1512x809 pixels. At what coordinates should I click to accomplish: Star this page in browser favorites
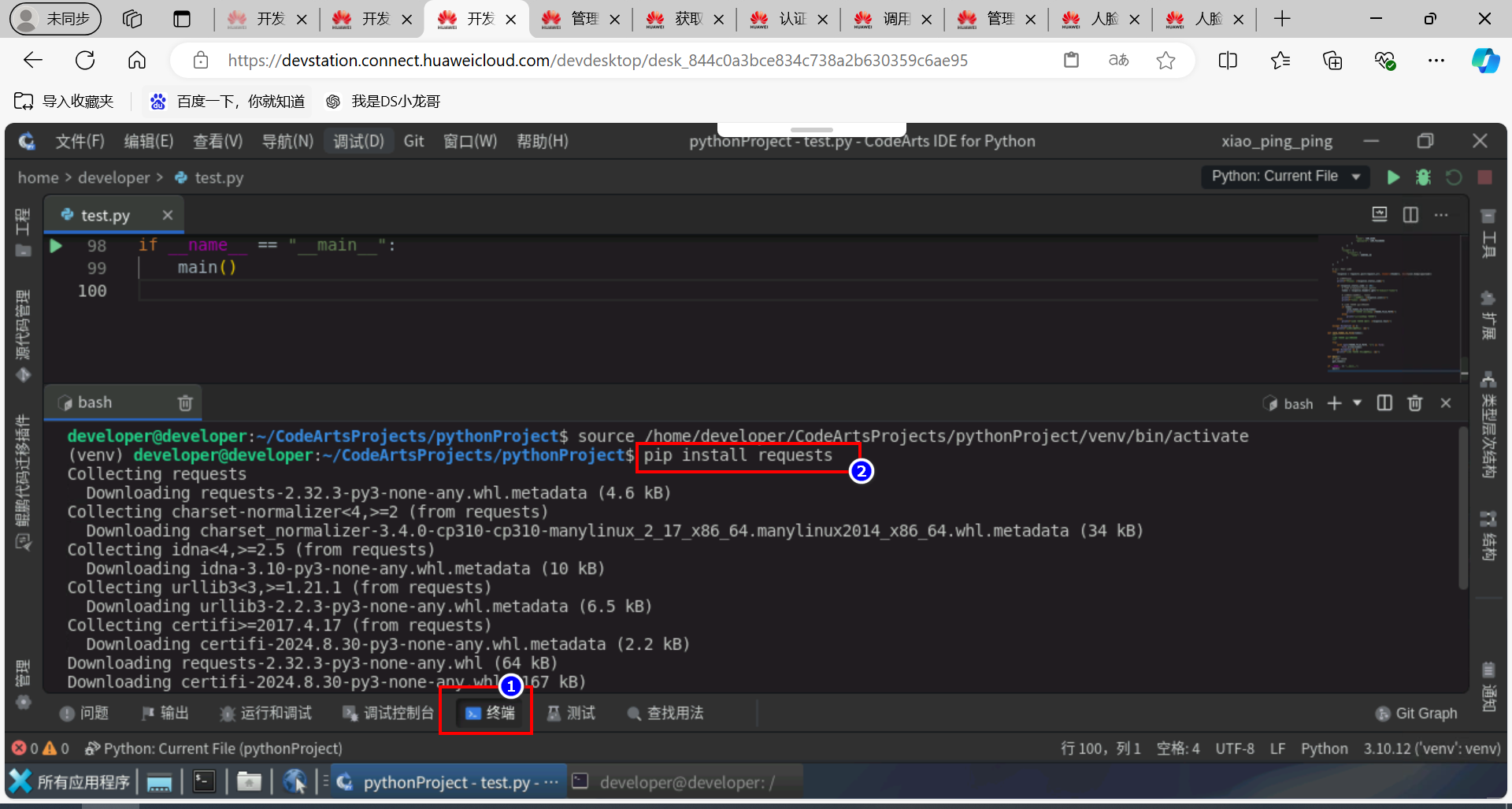pyautogui.click(x=1166, y=60)
